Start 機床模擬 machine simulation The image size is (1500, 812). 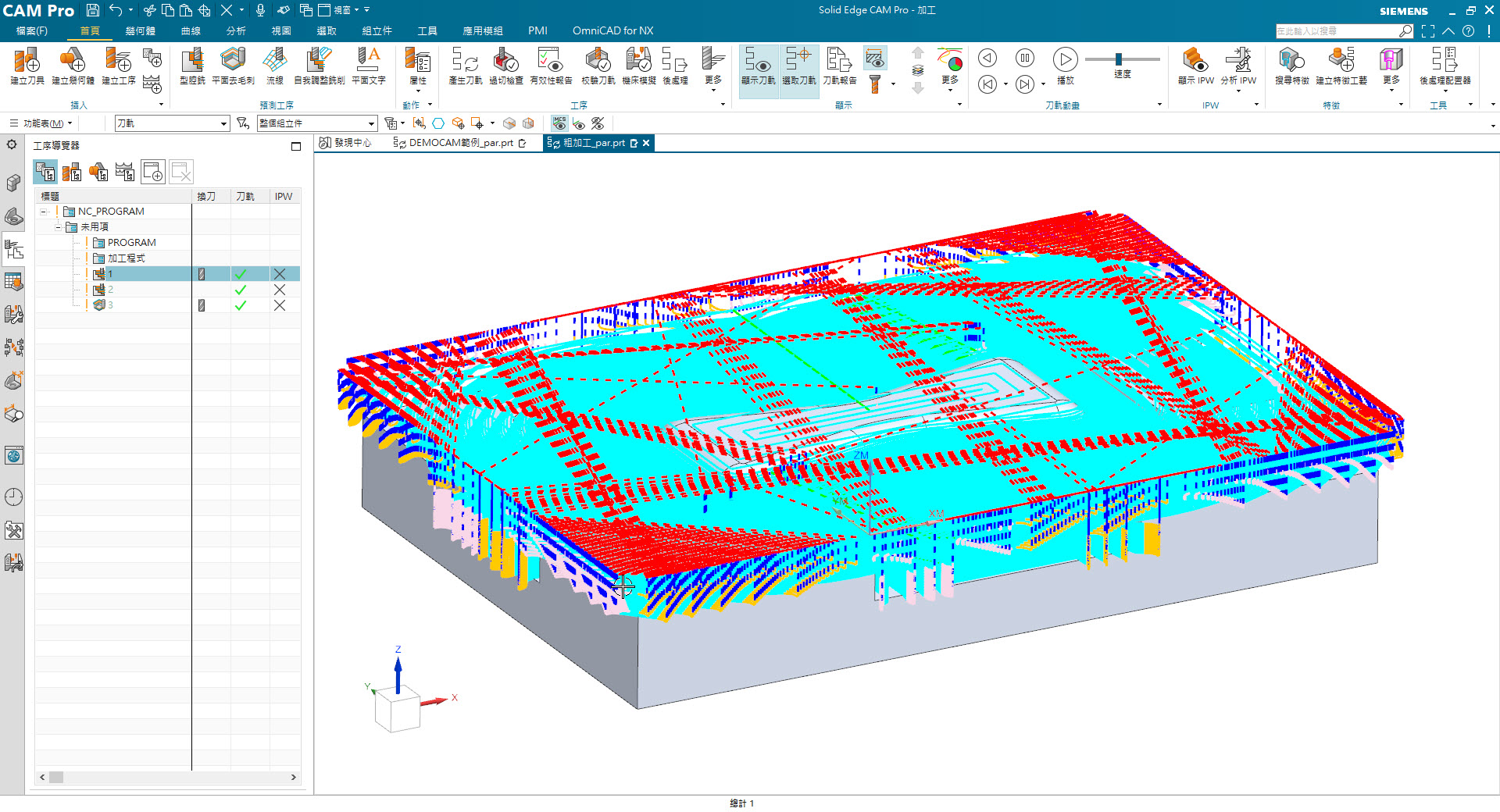click(x=639, y=66)
